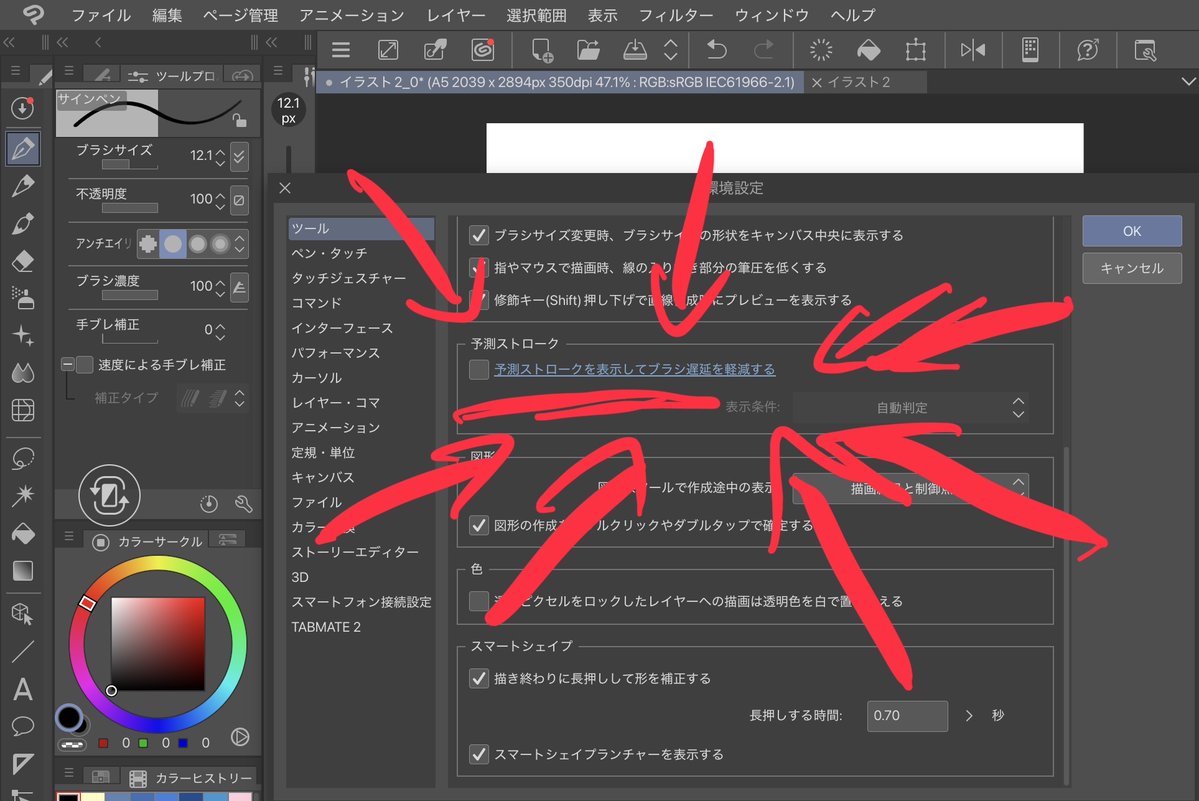Switch to the イラスト2 document tab

pyautogui.click(x=859, y=82)
